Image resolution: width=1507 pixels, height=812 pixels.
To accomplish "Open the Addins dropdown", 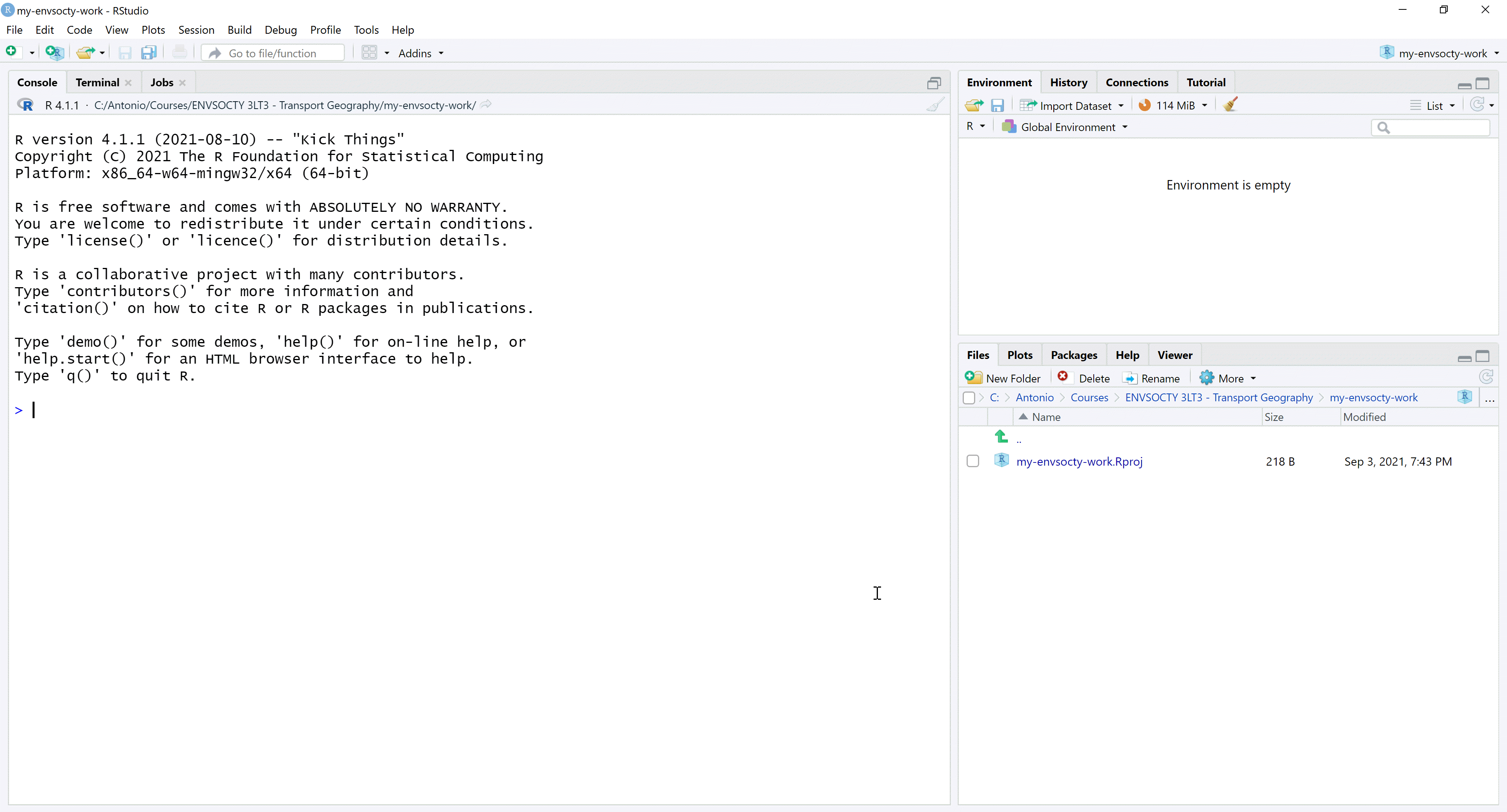I will tap(421, 53).
